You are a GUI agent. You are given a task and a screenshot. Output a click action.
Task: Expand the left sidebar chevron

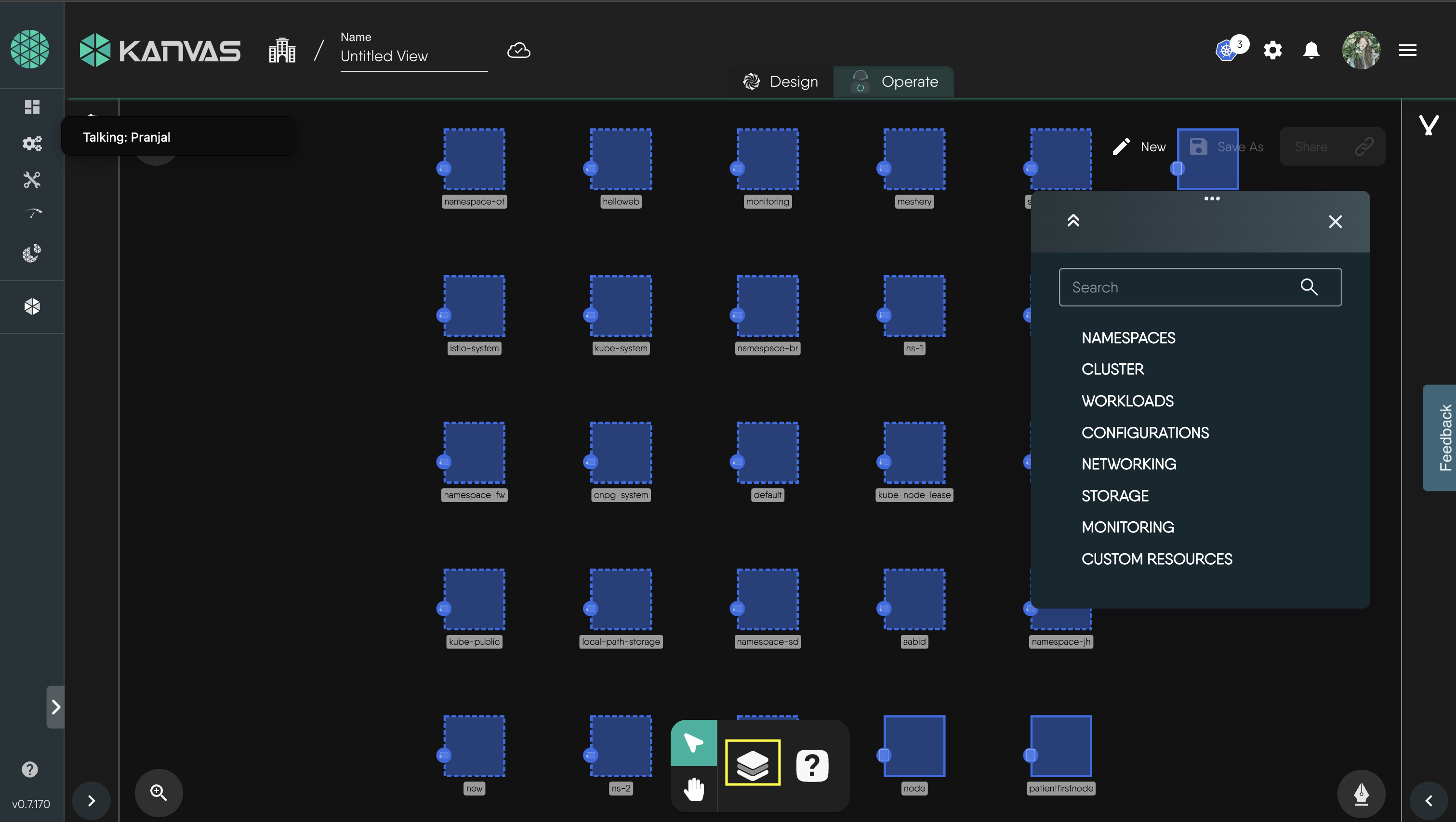[55, 707]
